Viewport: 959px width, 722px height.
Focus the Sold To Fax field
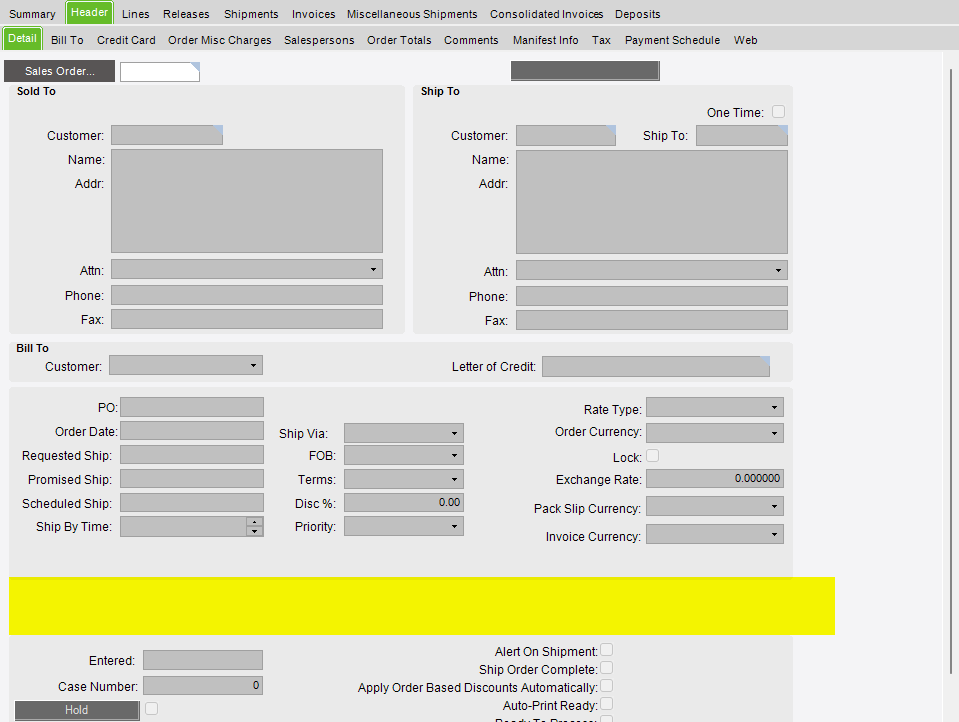[247, 319]
